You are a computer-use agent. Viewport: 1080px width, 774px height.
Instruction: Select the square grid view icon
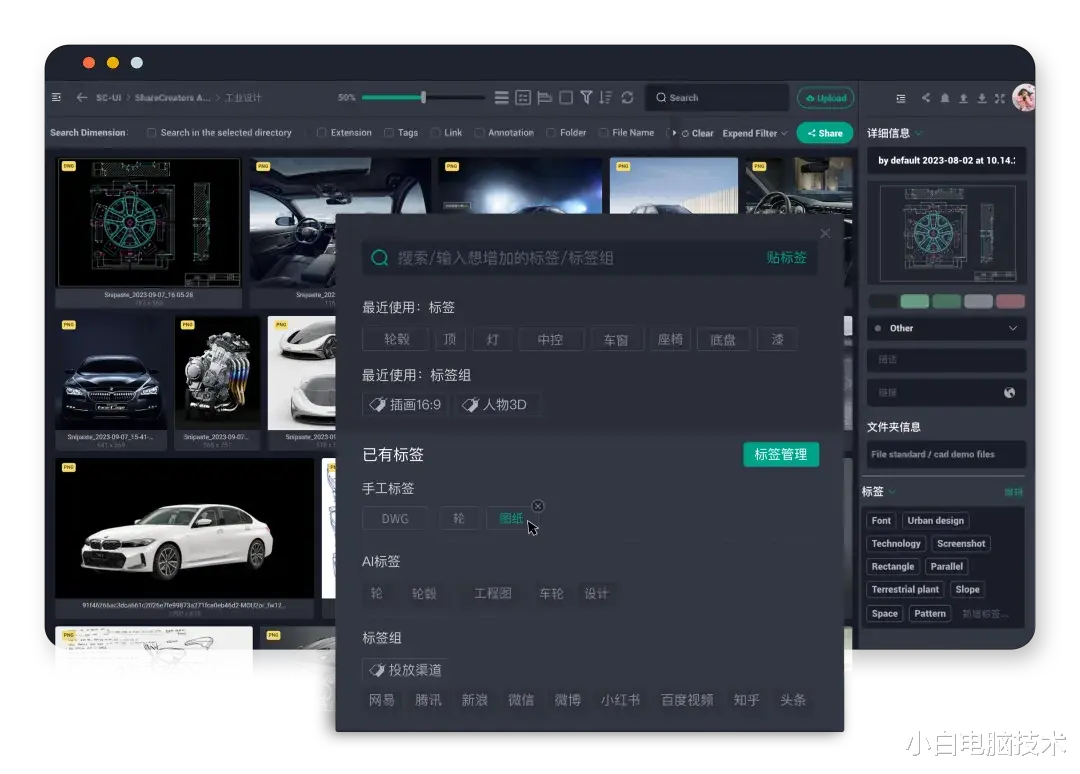pyautogui.click(x=566, y=98)
